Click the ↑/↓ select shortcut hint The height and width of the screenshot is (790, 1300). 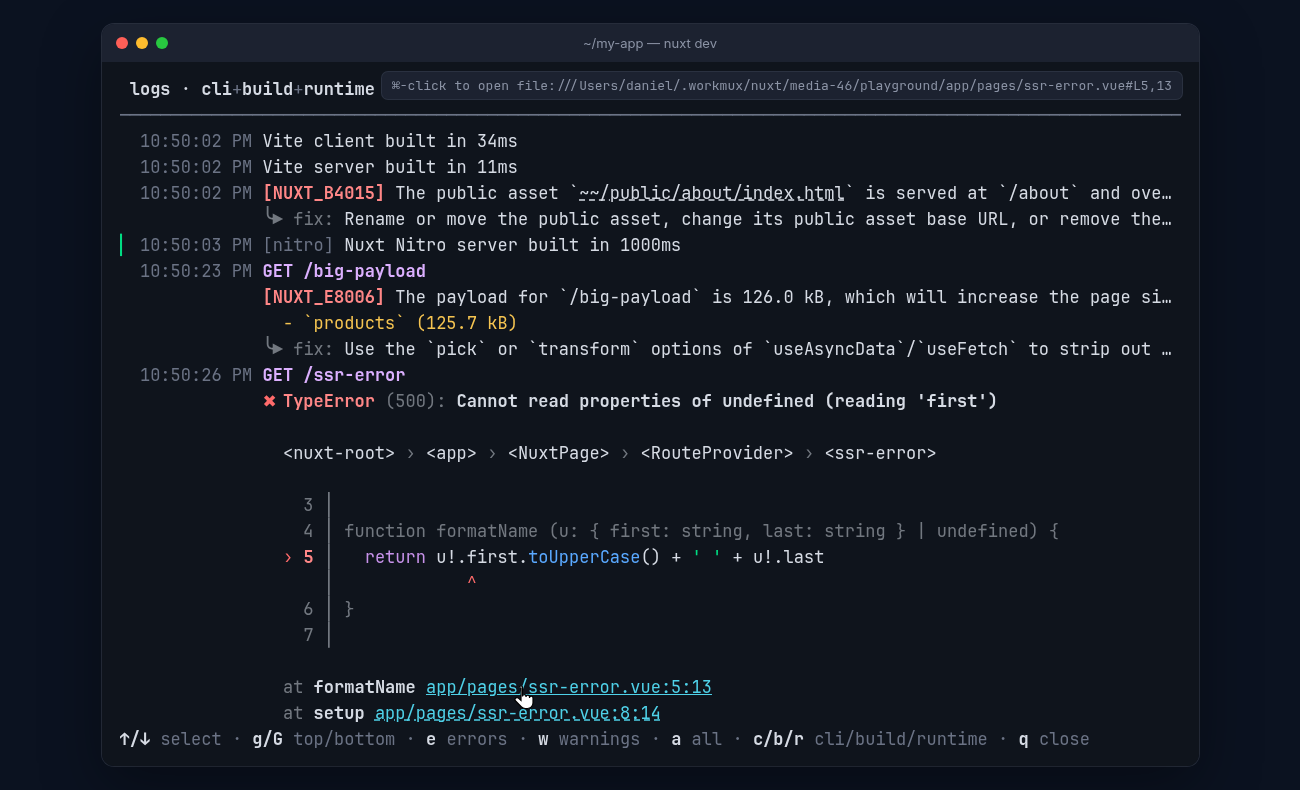[170, 739]
